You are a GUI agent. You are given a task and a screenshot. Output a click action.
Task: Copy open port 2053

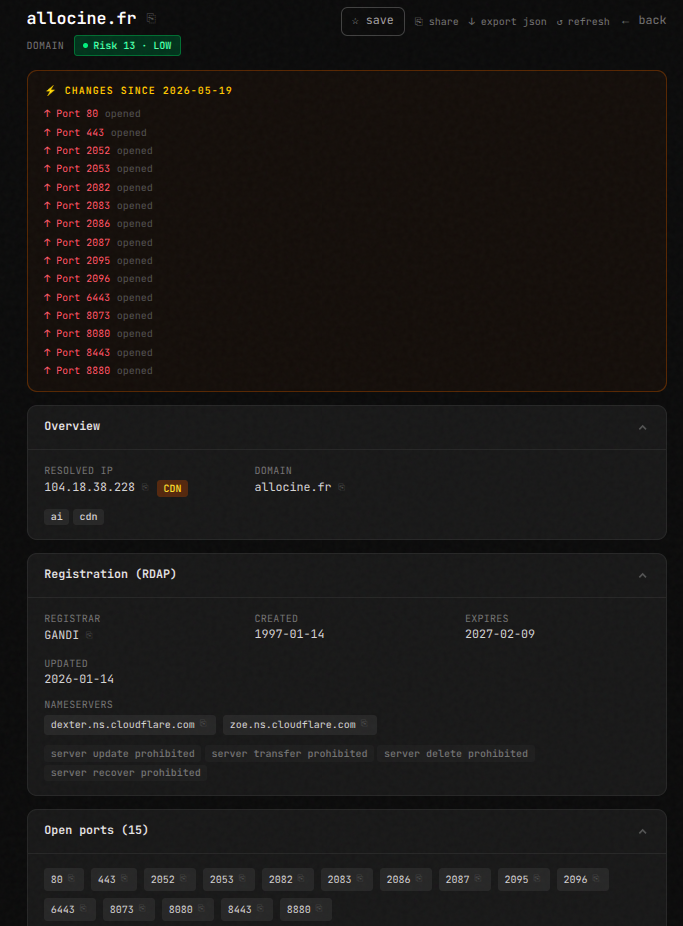243,878
